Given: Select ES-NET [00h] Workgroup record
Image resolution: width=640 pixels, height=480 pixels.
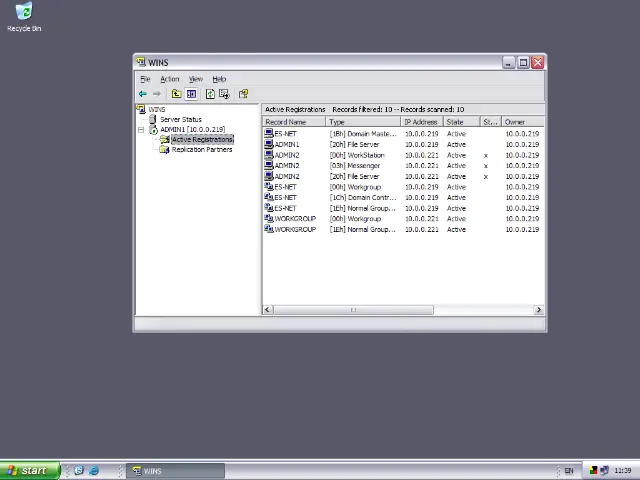Looking at the screenshot, I should pos(403,187).
